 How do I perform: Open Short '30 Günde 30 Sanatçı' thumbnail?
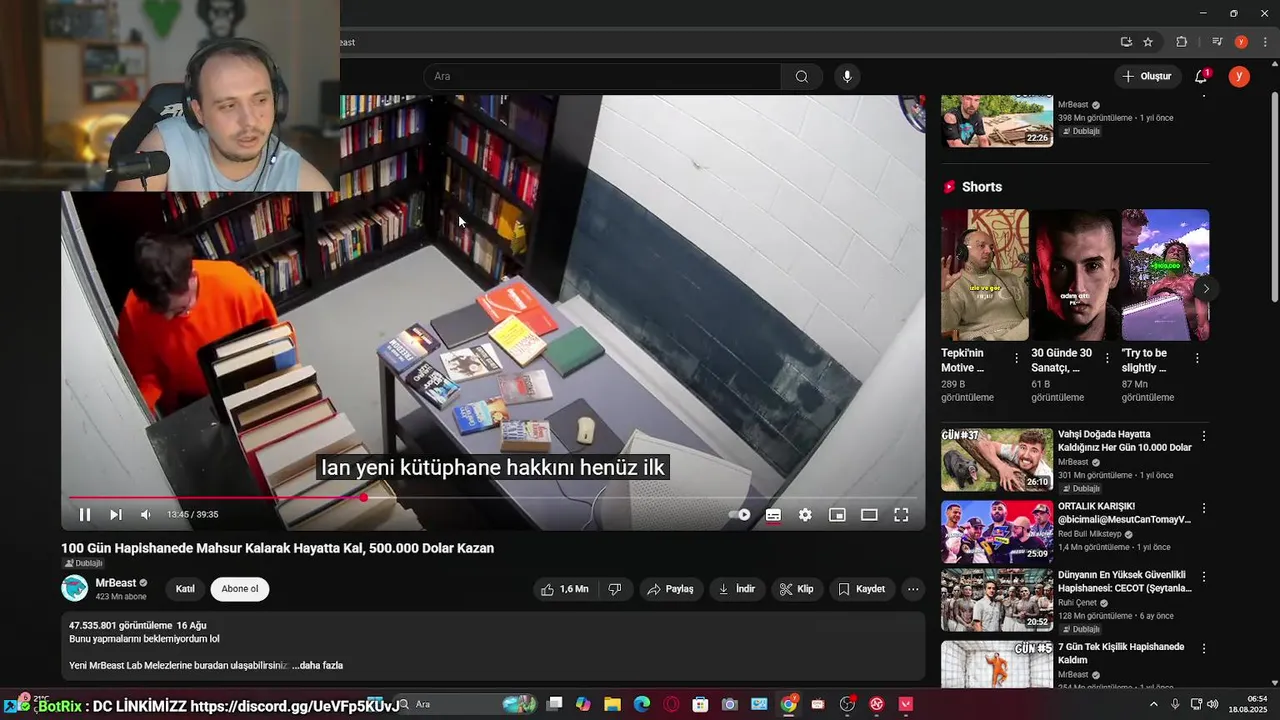[x=1075, y=275]
